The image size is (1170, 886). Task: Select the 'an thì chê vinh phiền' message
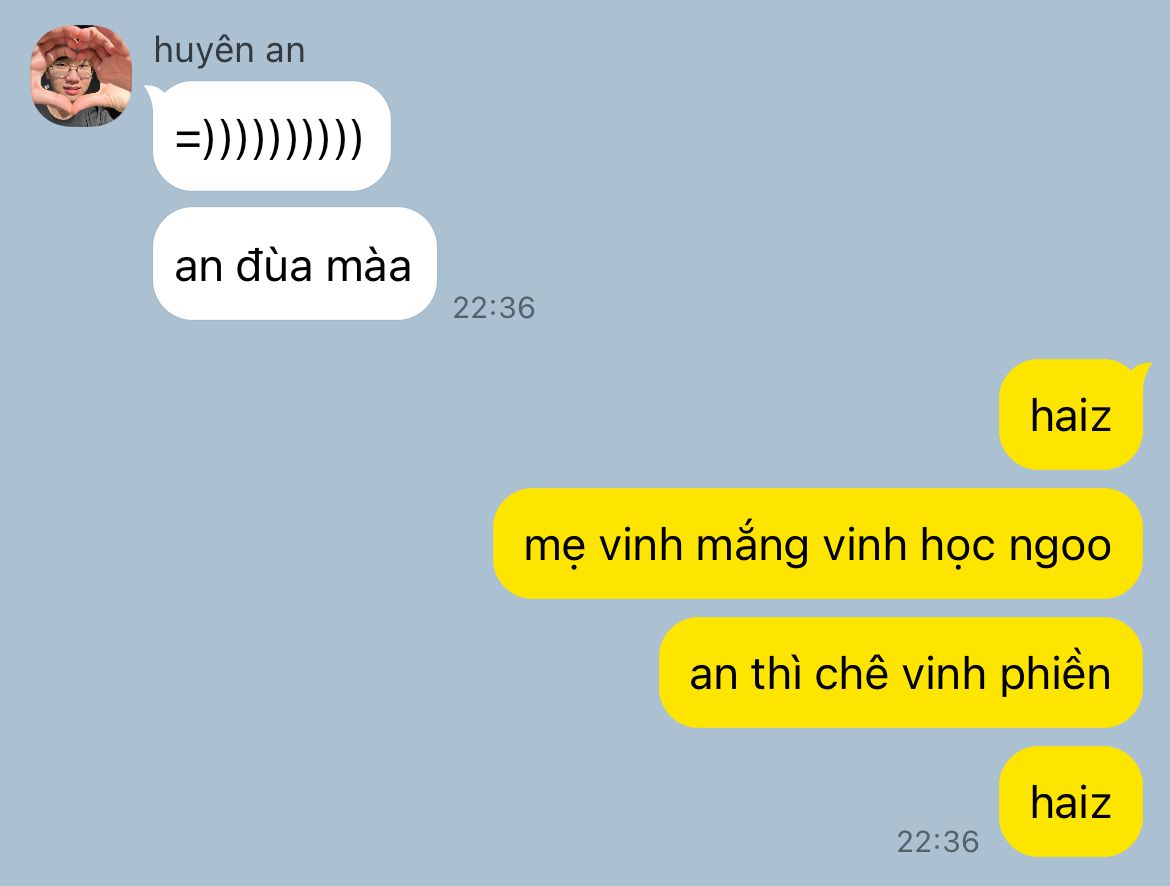pyautogui.click(x=901, y=673)
